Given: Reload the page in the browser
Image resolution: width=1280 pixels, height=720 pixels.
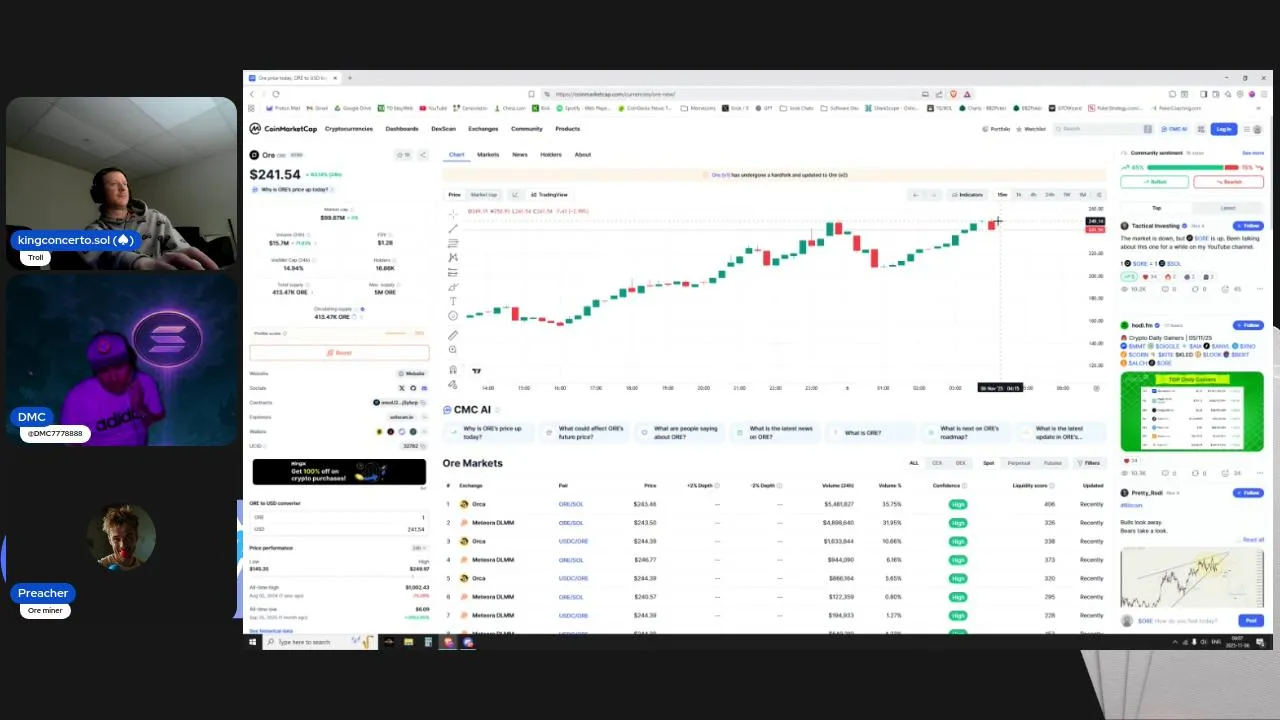Looking at the screenshot, I should tap(276, 94).
